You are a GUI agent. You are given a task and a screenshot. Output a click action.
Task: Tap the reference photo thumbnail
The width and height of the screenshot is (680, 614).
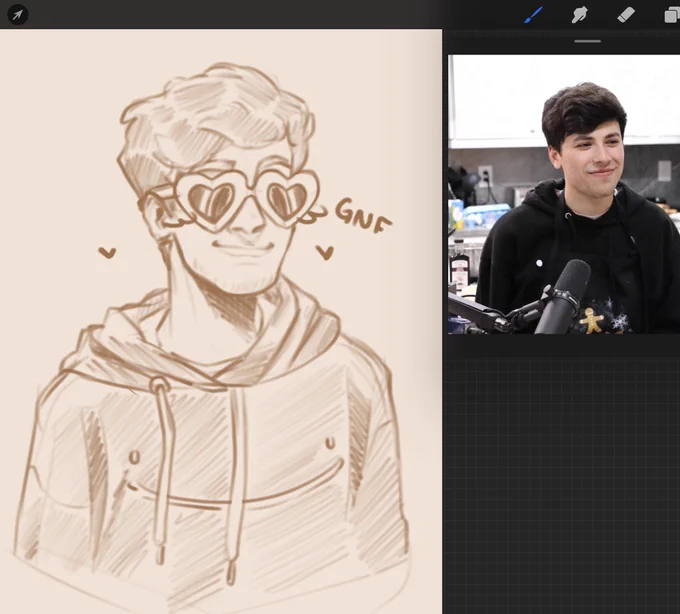pos(564,194)
